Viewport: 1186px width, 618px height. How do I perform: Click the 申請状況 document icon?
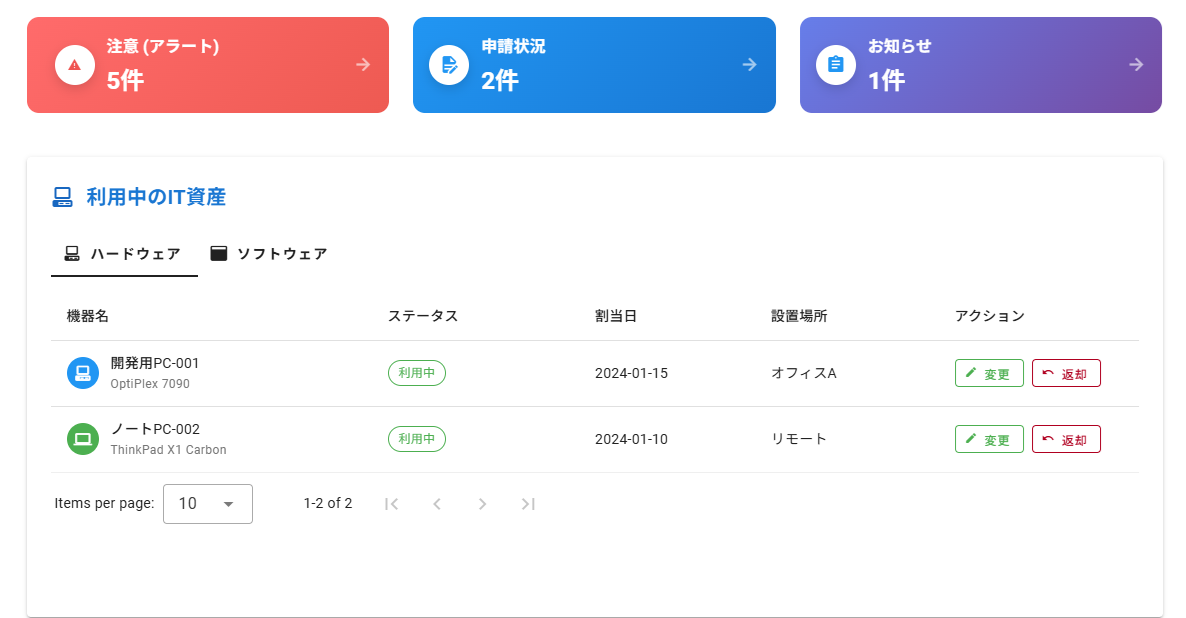449,65
